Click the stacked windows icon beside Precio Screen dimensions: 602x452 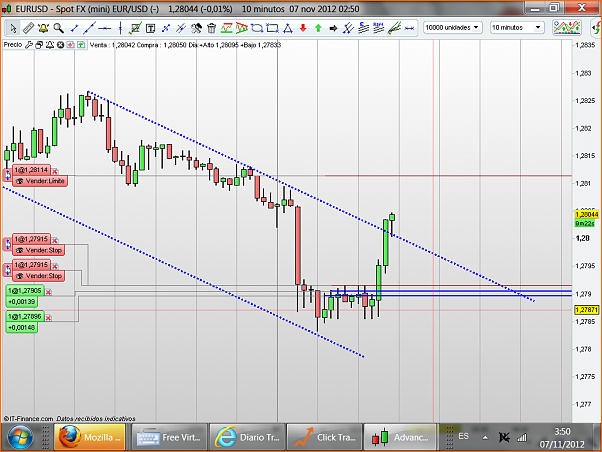(39, 45)
